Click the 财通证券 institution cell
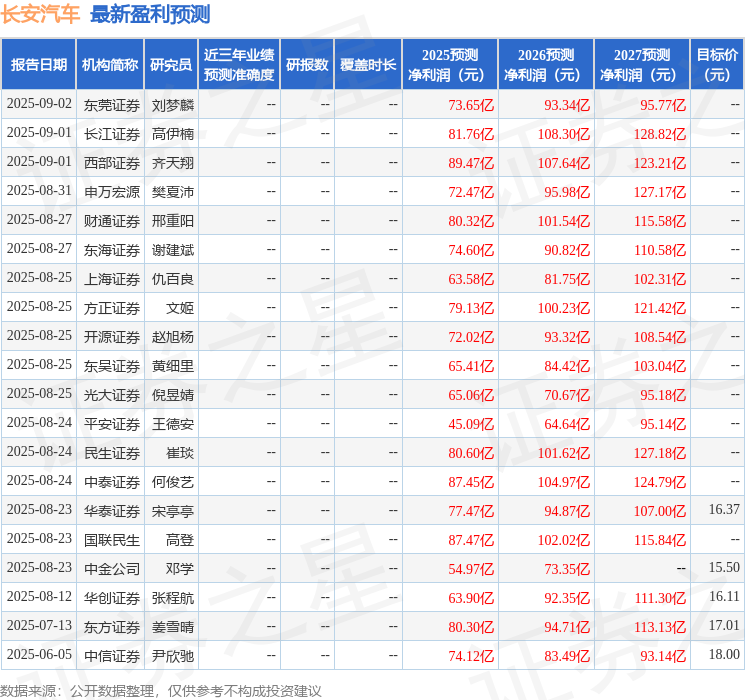745x700 pixels. pos(112,221)
